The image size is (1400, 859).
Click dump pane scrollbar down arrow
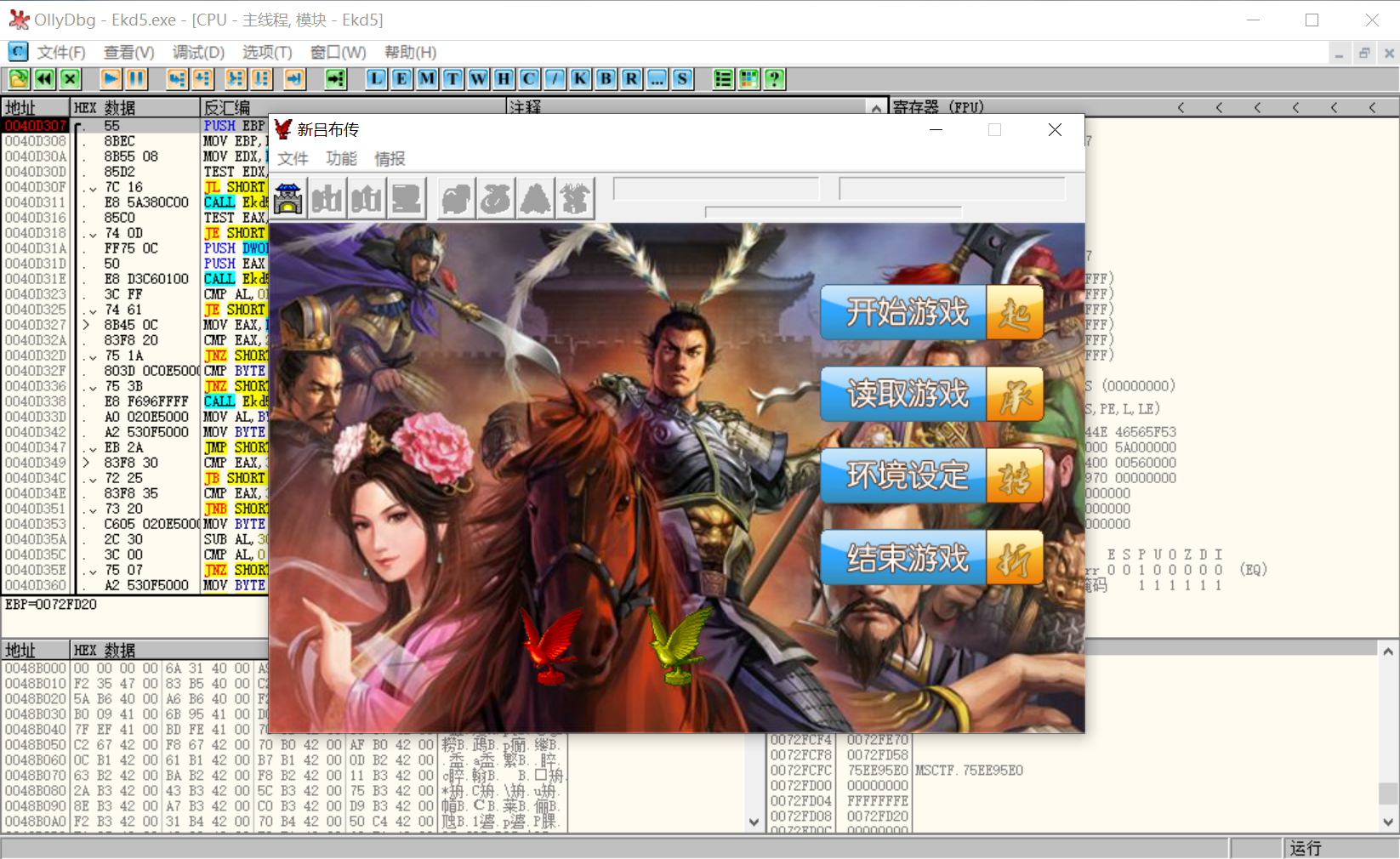(x=754, y=822)
